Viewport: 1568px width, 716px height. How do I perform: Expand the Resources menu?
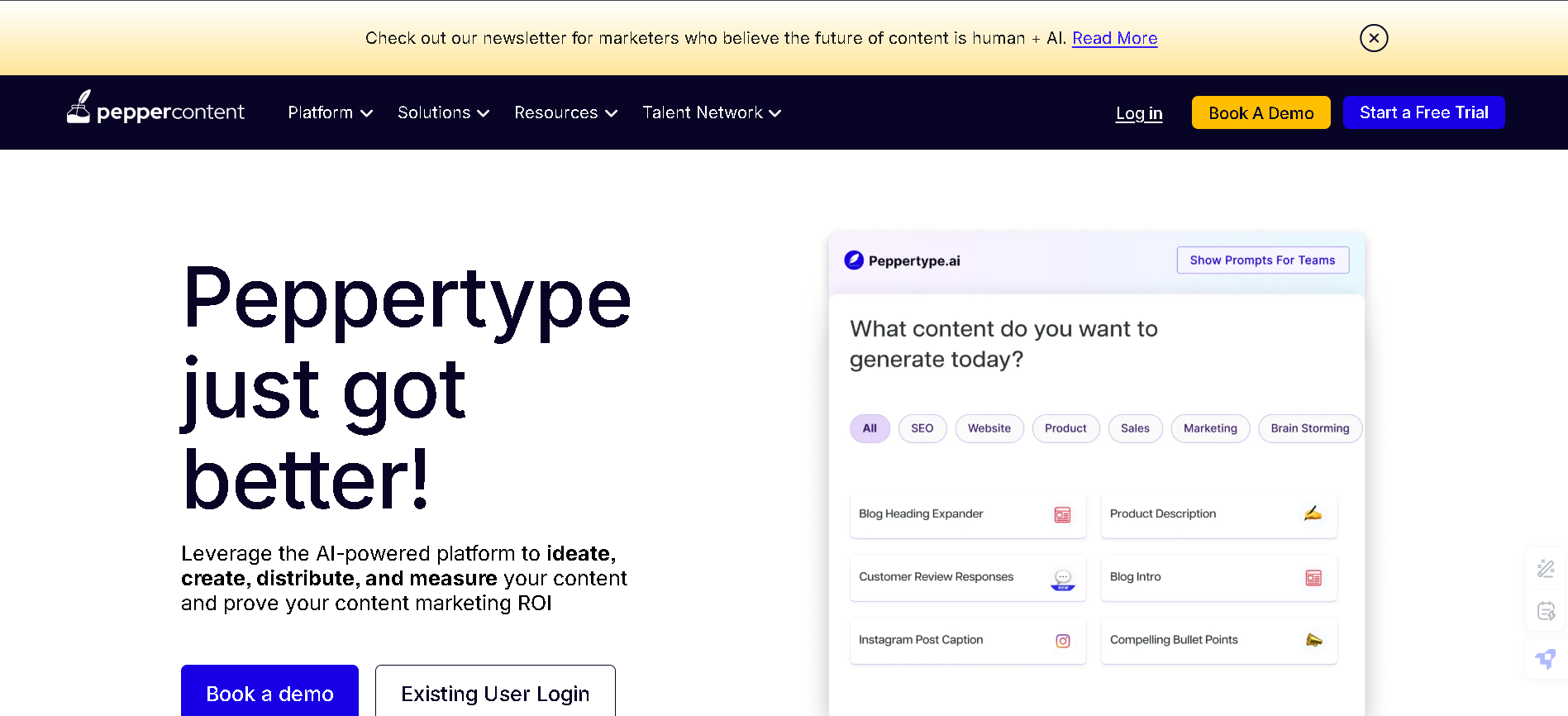point(566,112)
